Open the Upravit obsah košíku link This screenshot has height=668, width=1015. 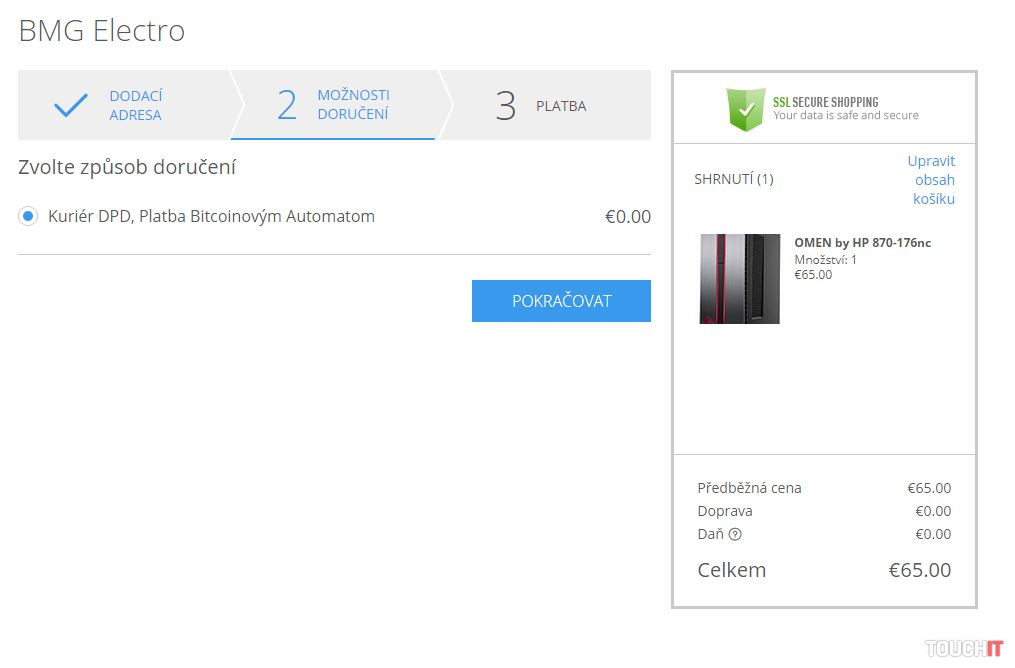(932, 180)
